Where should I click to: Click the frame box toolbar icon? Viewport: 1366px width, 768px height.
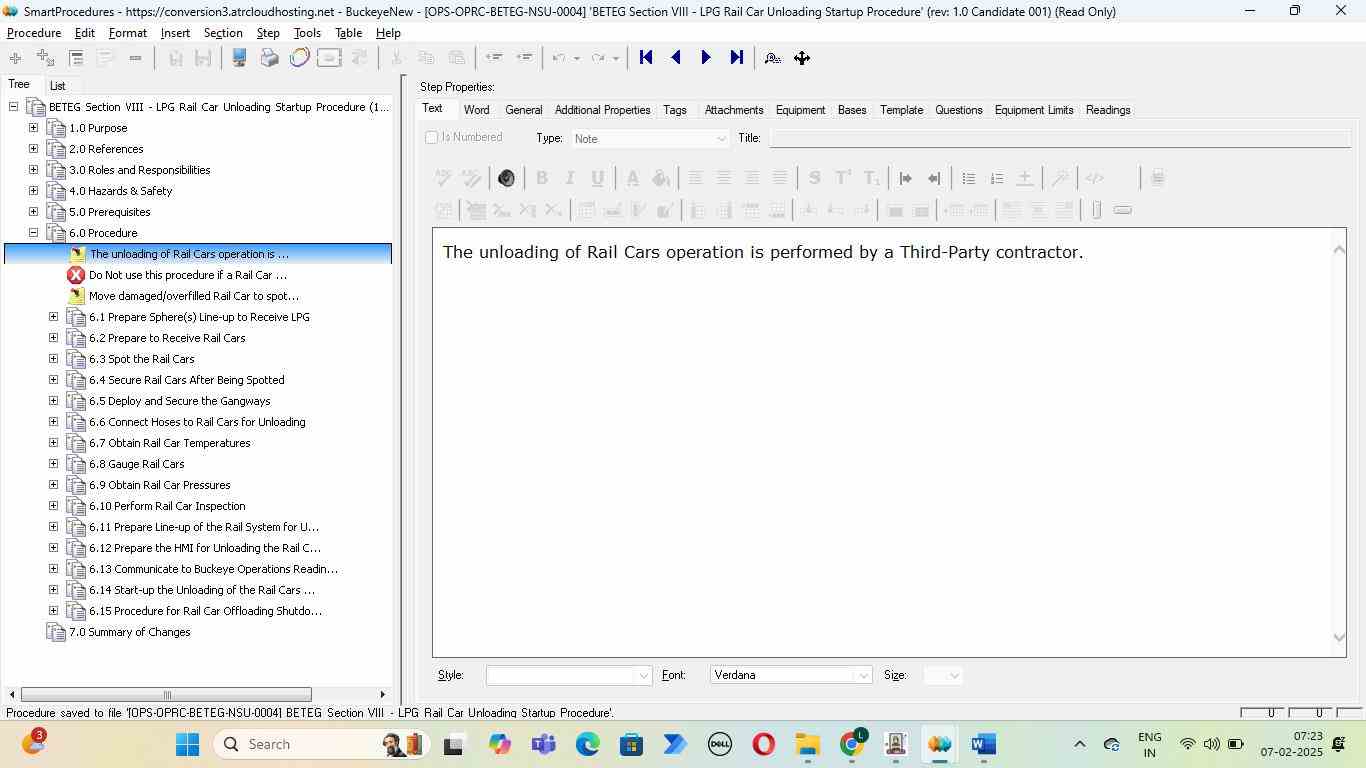click(x=329, y=58)
